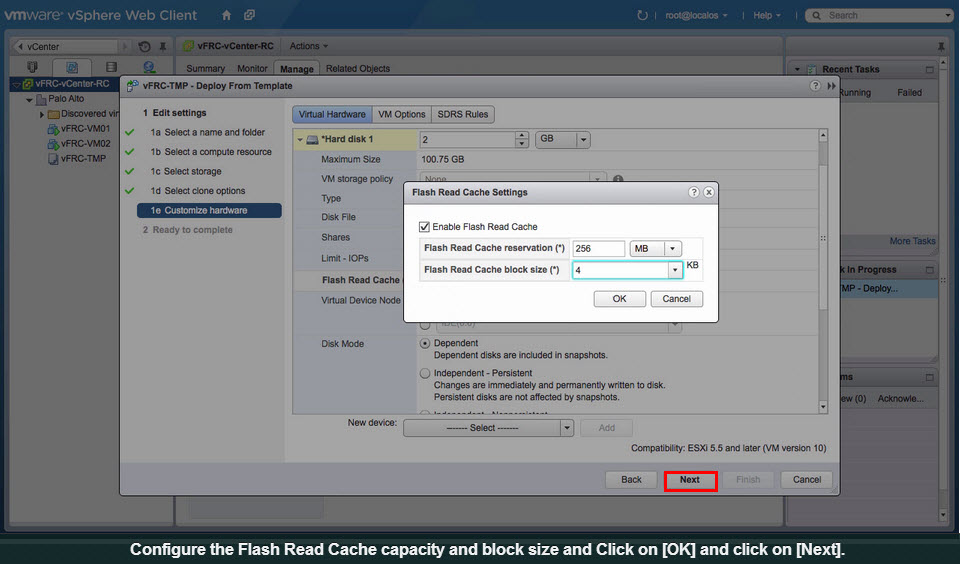Click the cache reservation value field
This screenshot has height=564, width=960.
598,249
